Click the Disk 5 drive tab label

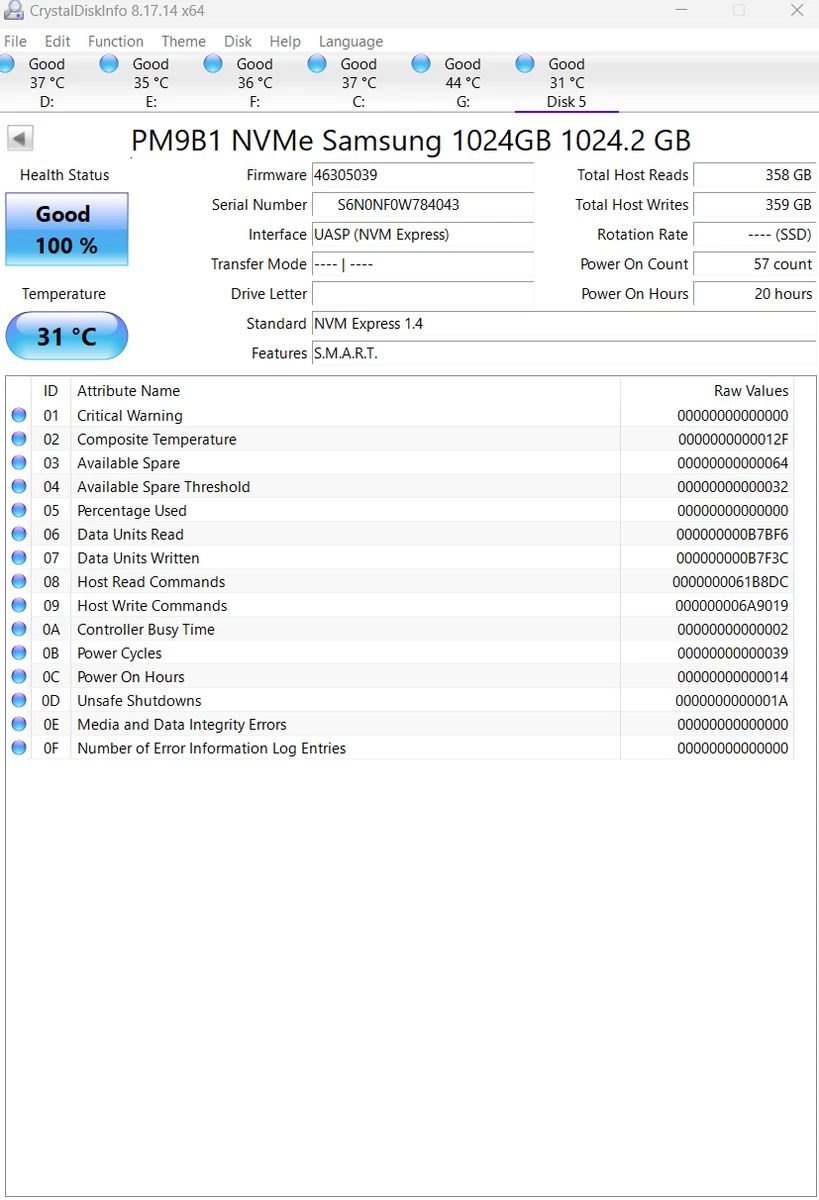(566, 102)
